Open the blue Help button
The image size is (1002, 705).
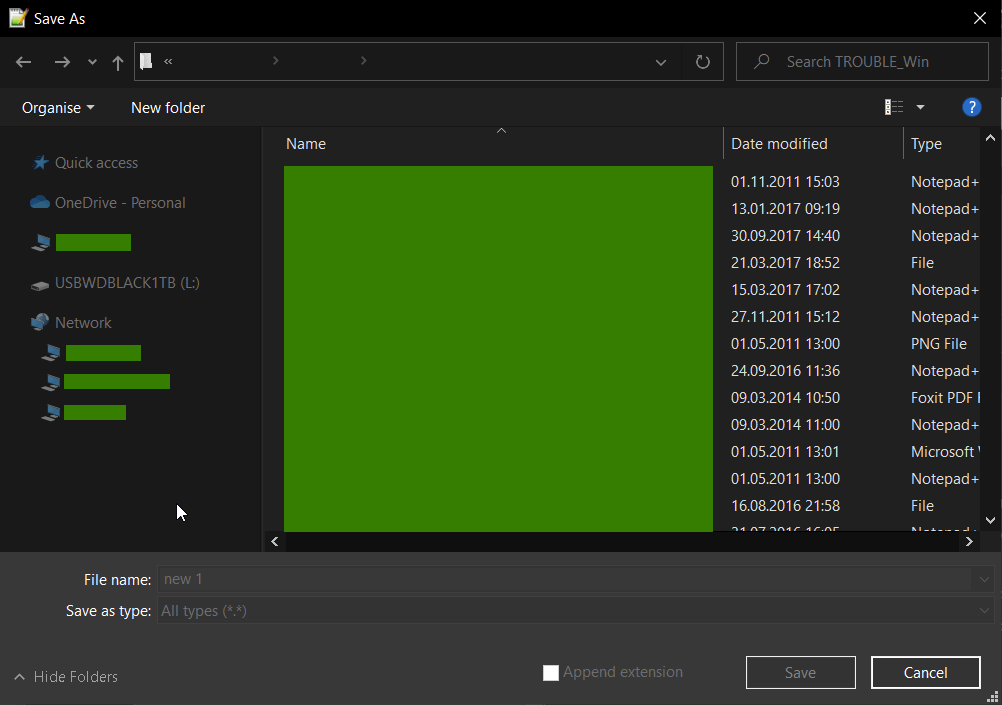971,107
